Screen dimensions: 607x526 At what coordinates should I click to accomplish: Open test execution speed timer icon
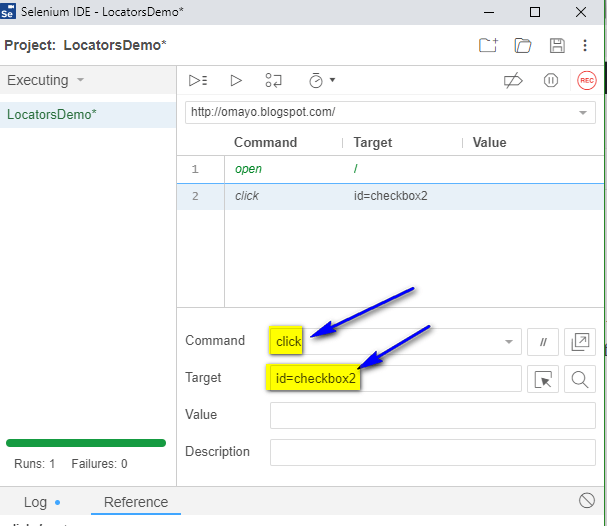click(316, 81)
